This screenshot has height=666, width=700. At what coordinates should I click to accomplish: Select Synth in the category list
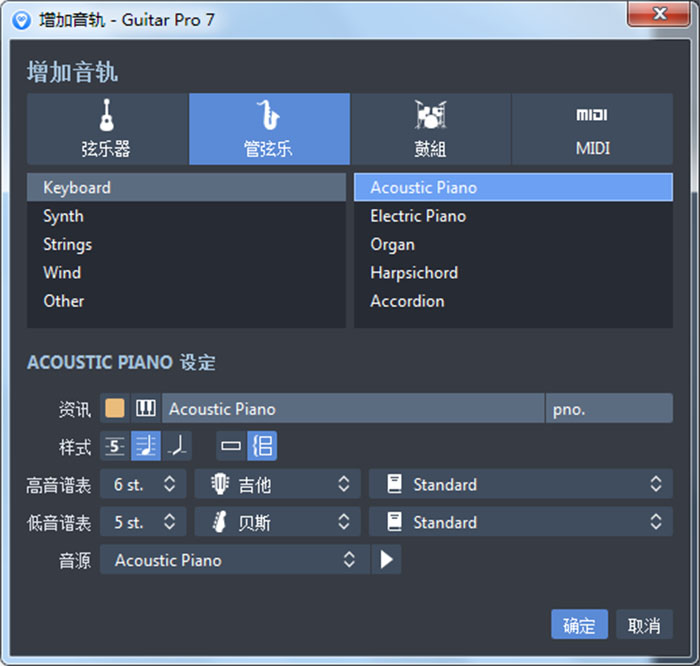coord(63,216)
